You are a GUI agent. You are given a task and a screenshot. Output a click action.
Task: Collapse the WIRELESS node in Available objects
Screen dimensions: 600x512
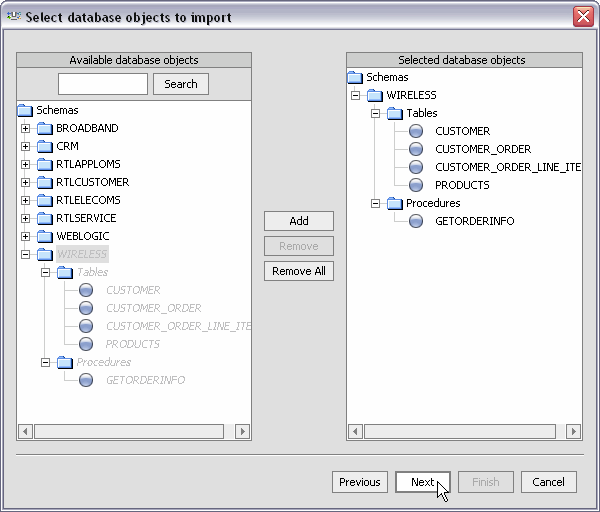click(x=25, y=254)
